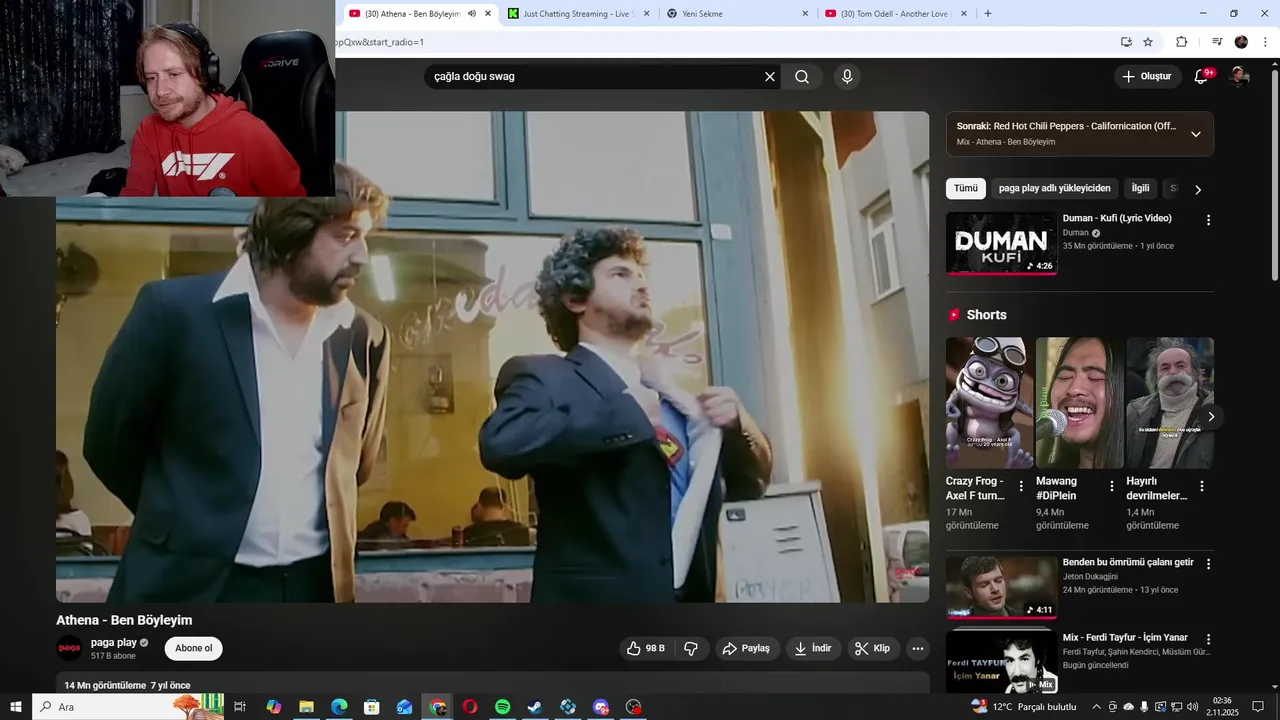
Task: Open the Mawang #DiPlein short thumbnail
Action: click(1080, 402)
